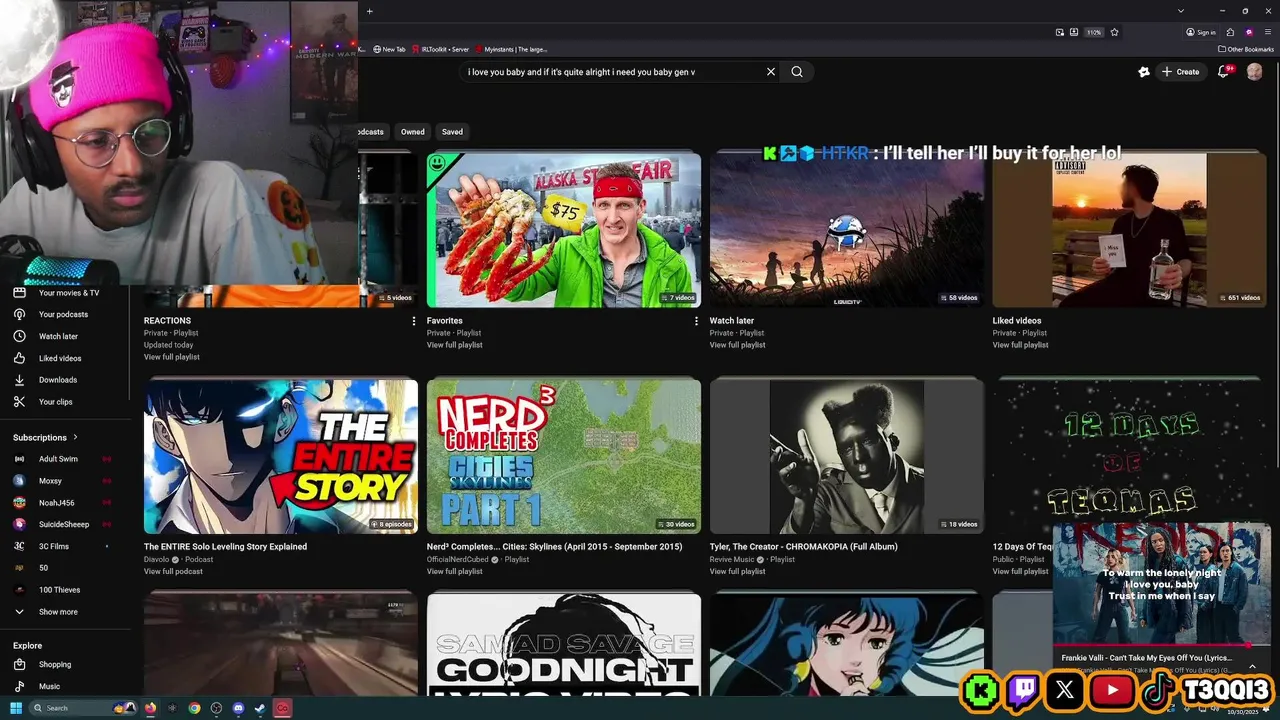
Task: Open the New Tab bookmark
Action: [389, 49]
